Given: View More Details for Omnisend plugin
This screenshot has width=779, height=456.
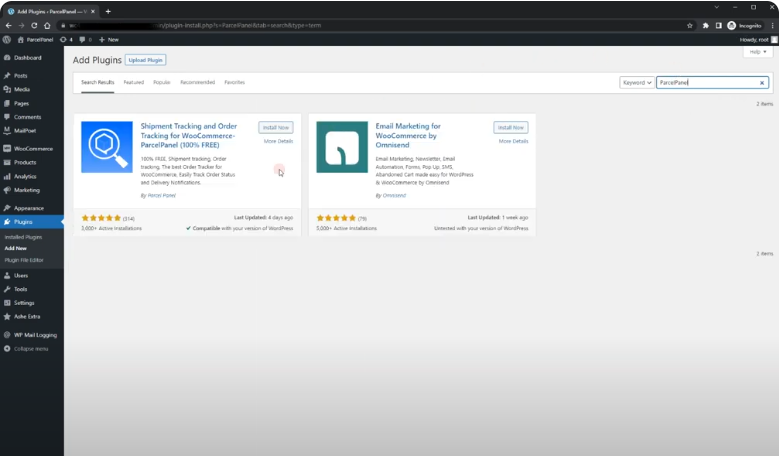Looking at the screenshot, I should tap(513, 142).
